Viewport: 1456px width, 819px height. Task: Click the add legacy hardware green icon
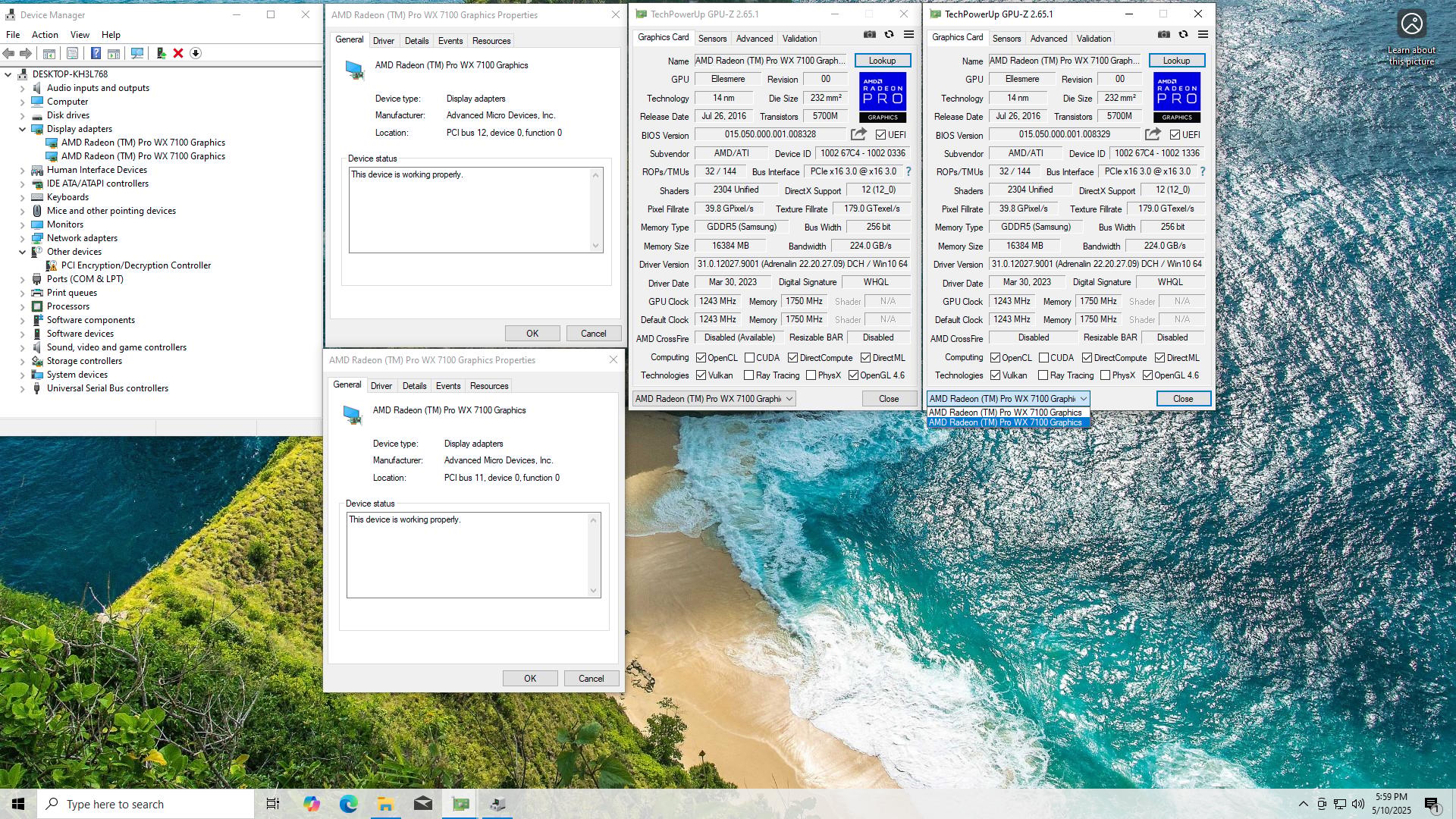[161, 53]
